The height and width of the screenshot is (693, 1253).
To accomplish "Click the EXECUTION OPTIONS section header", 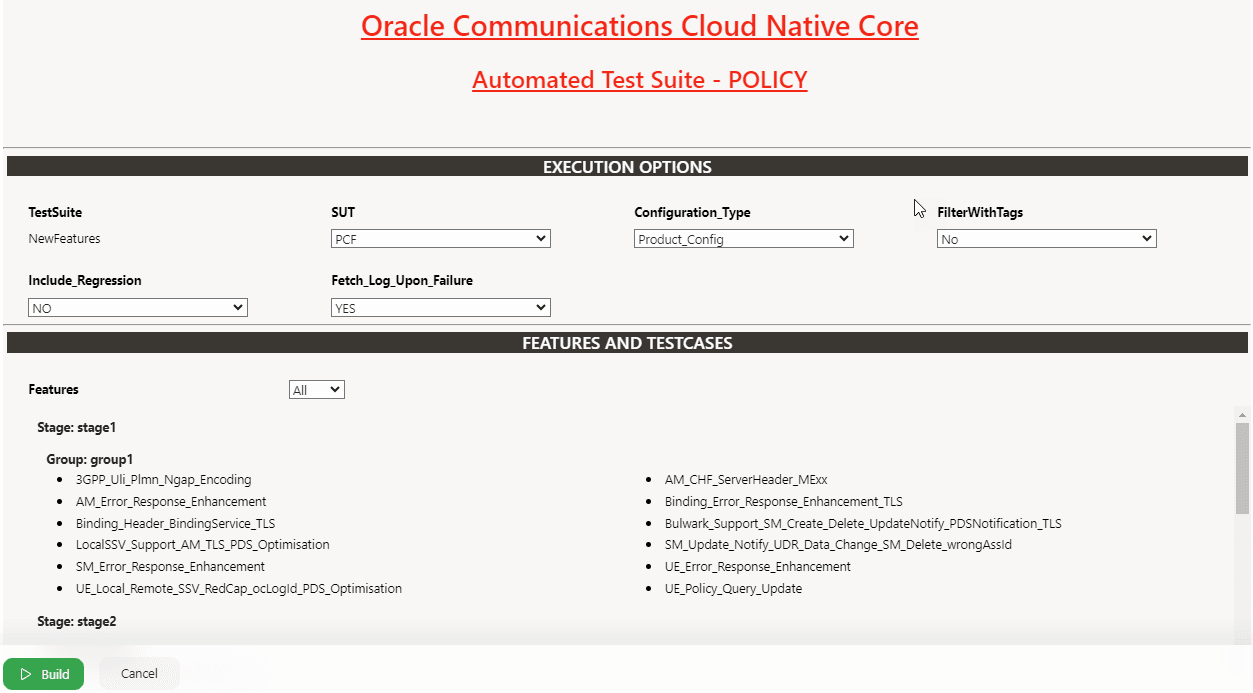I will tap(627, 167).
